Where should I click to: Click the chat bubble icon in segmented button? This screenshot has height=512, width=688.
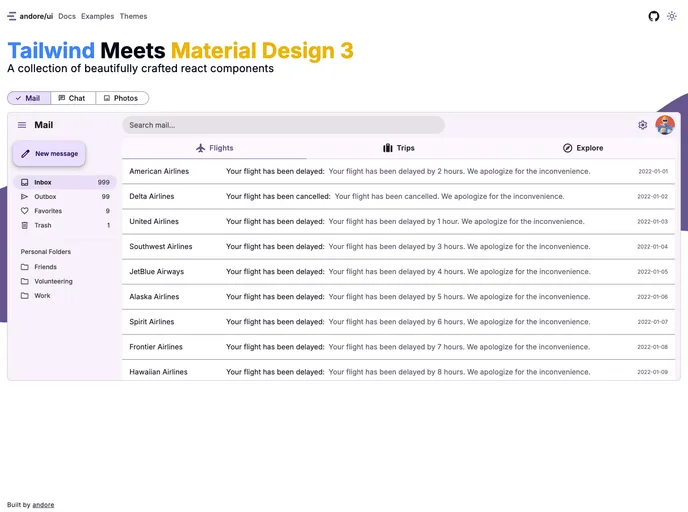coord(61,98)
